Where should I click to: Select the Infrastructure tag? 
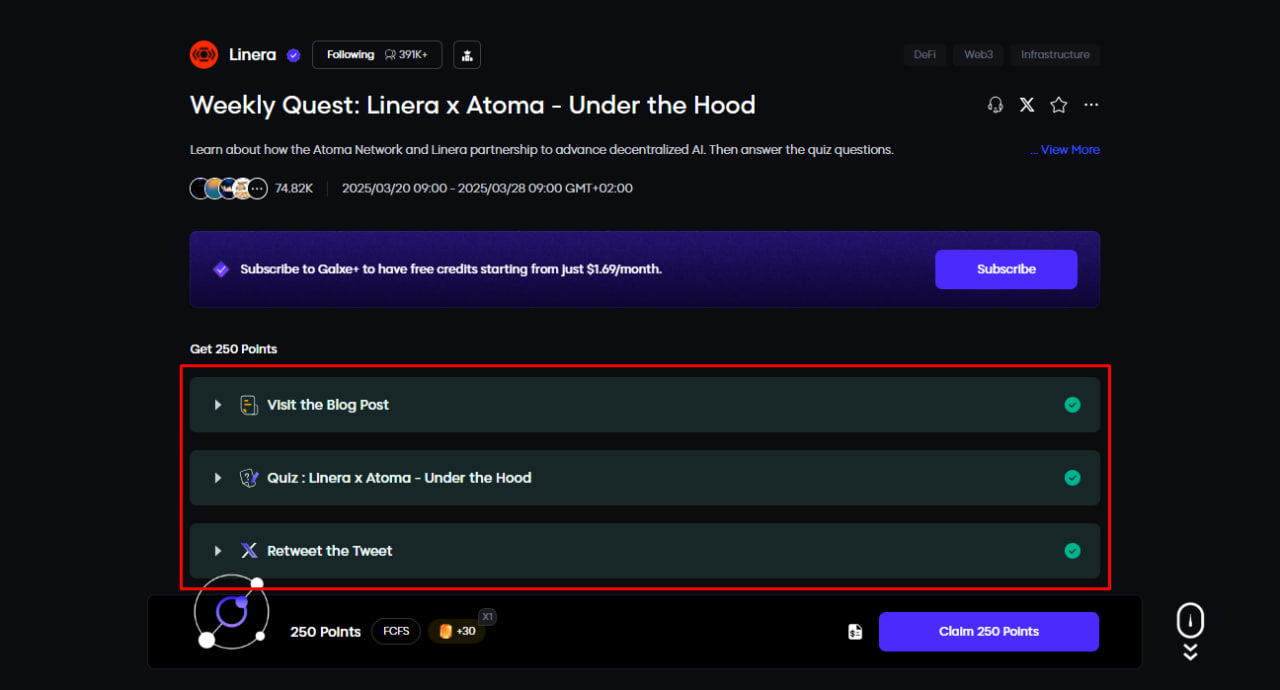pyautogui.click(x=1055, y=55)
